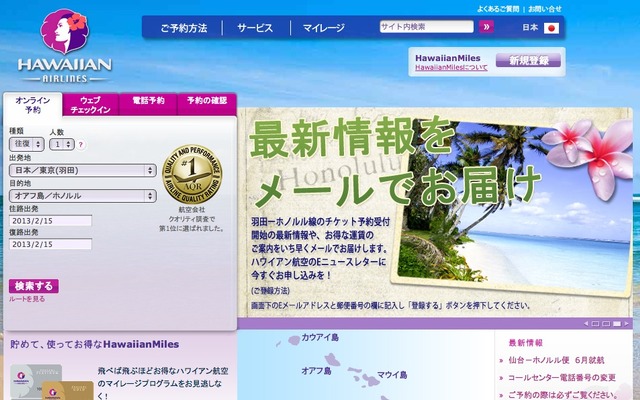The height and width of the screenshot is (400, 640).
Task: Open the 種類 trip type dropdown
Action: [x=27, y=144]
